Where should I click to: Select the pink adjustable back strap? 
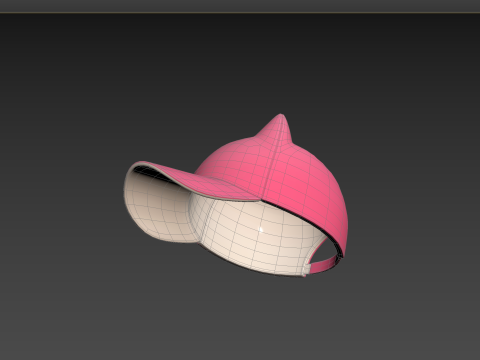[x=323, y=265]
